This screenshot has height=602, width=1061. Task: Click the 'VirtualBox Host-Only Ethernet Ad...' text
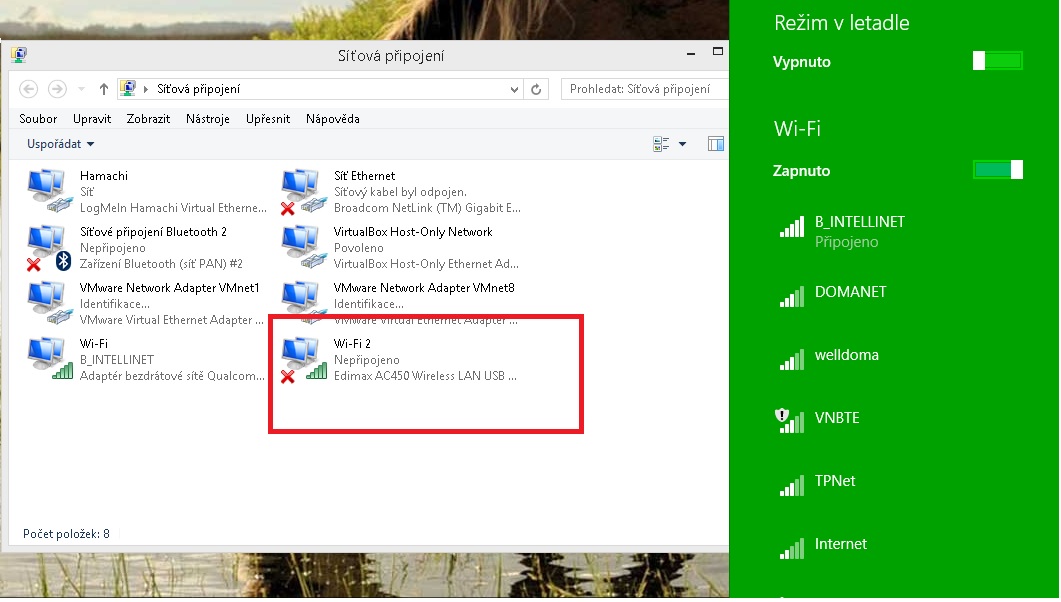(426, 264)
